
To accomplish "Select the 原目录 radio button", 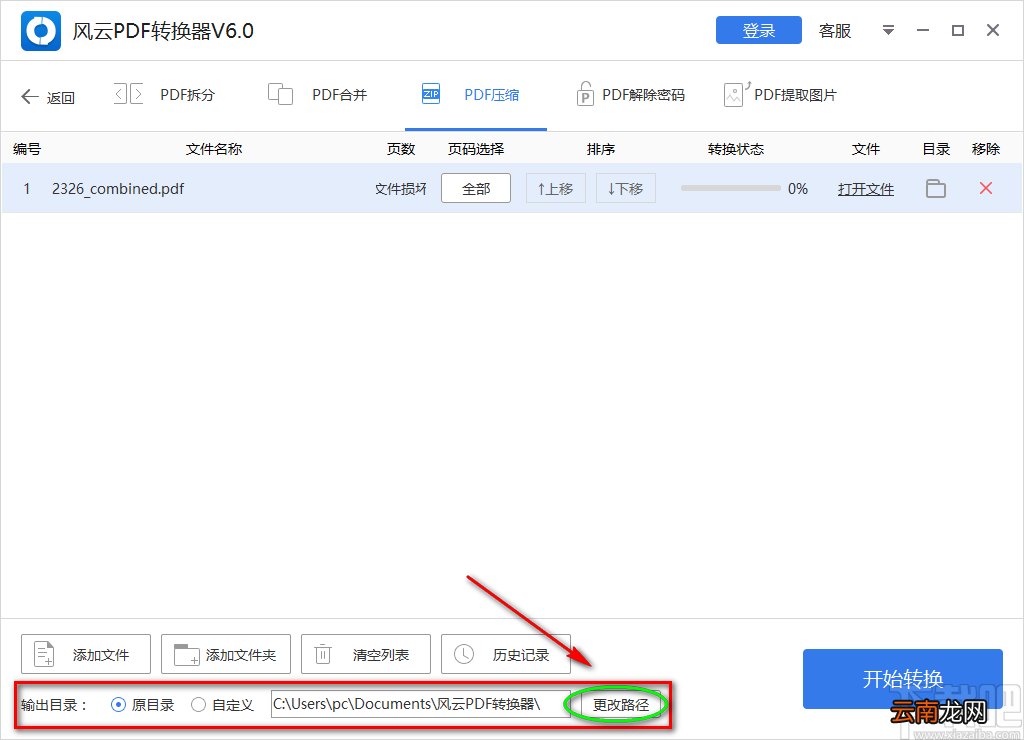I will [118, 705].
